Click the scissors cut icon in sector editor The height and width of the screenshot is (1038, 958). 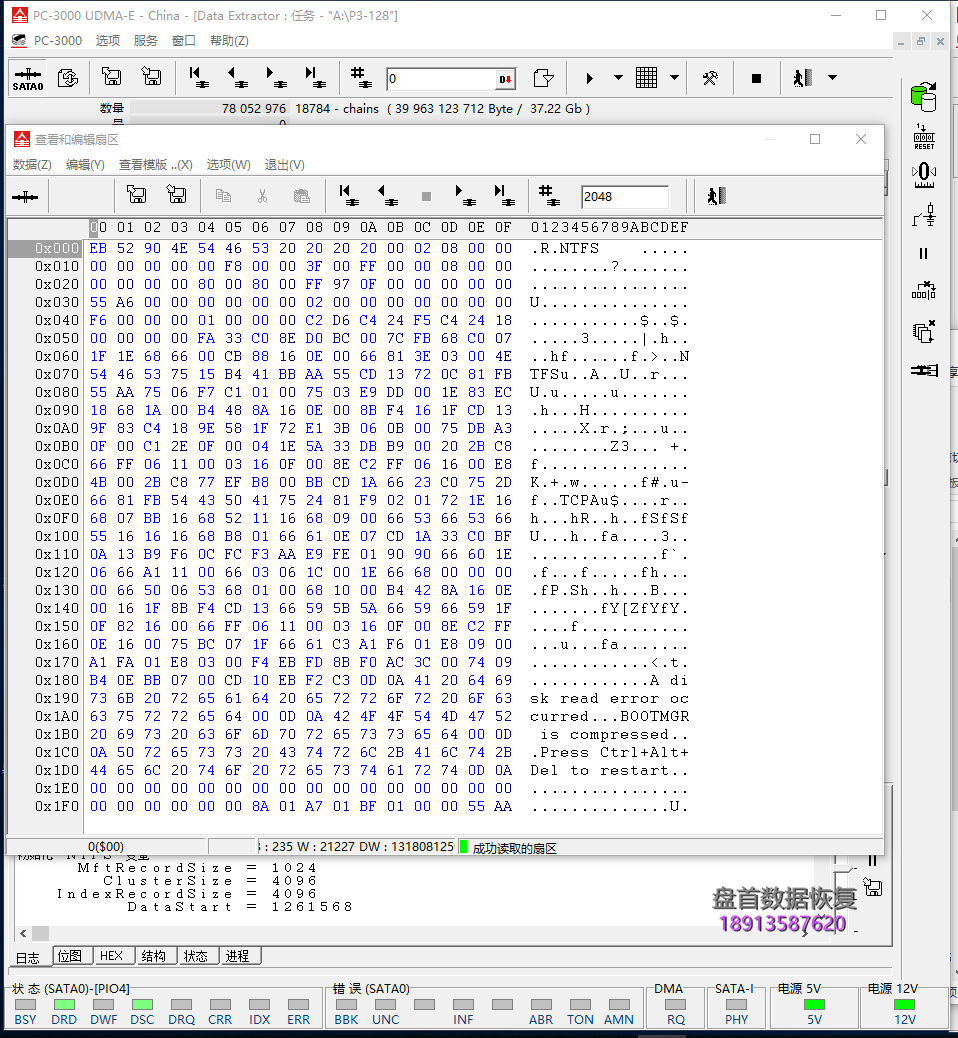tap(262, 196)
